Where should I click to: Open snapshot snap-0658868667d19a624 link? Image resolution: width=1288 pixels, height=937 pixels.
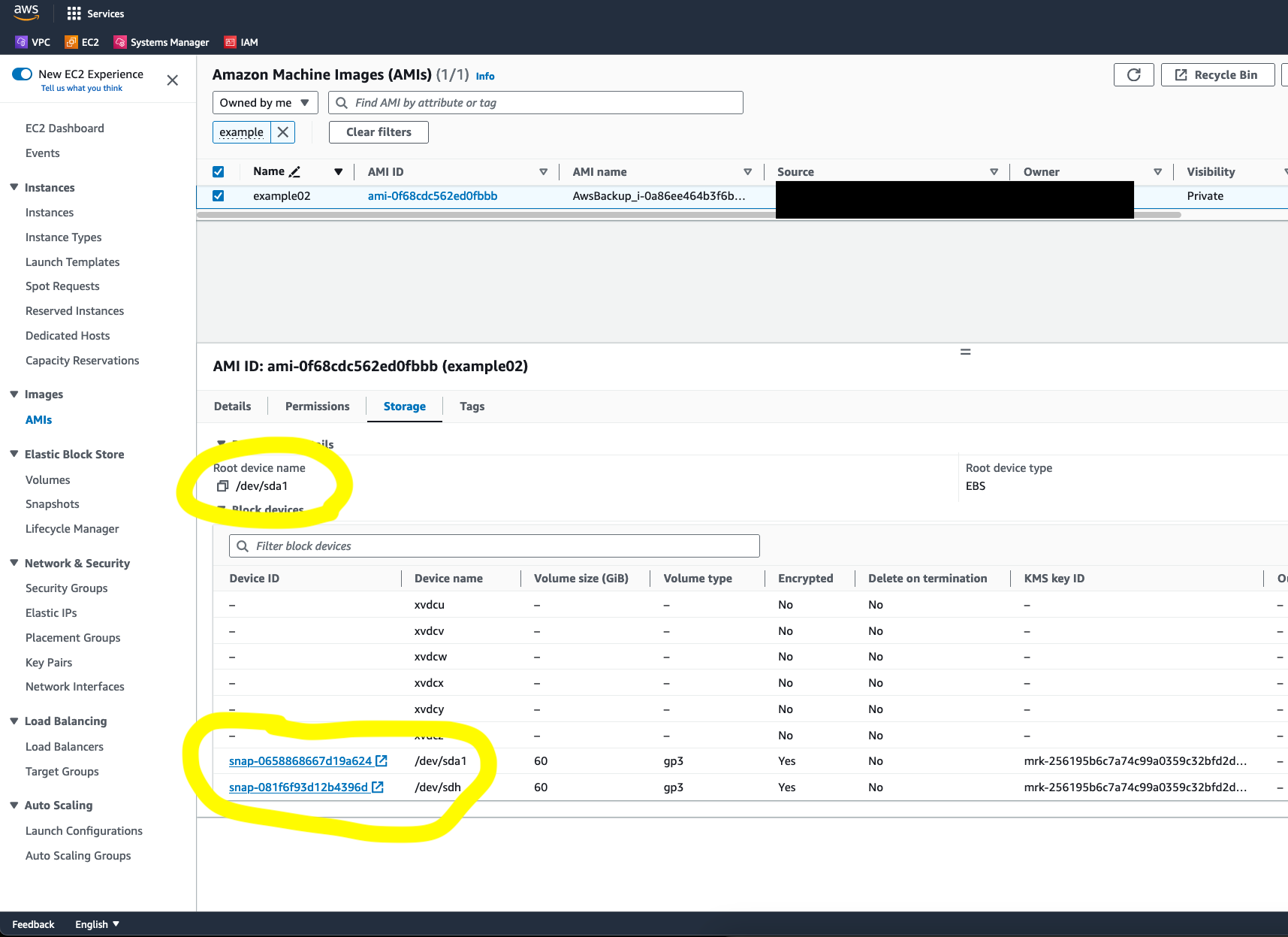(300, 761)
